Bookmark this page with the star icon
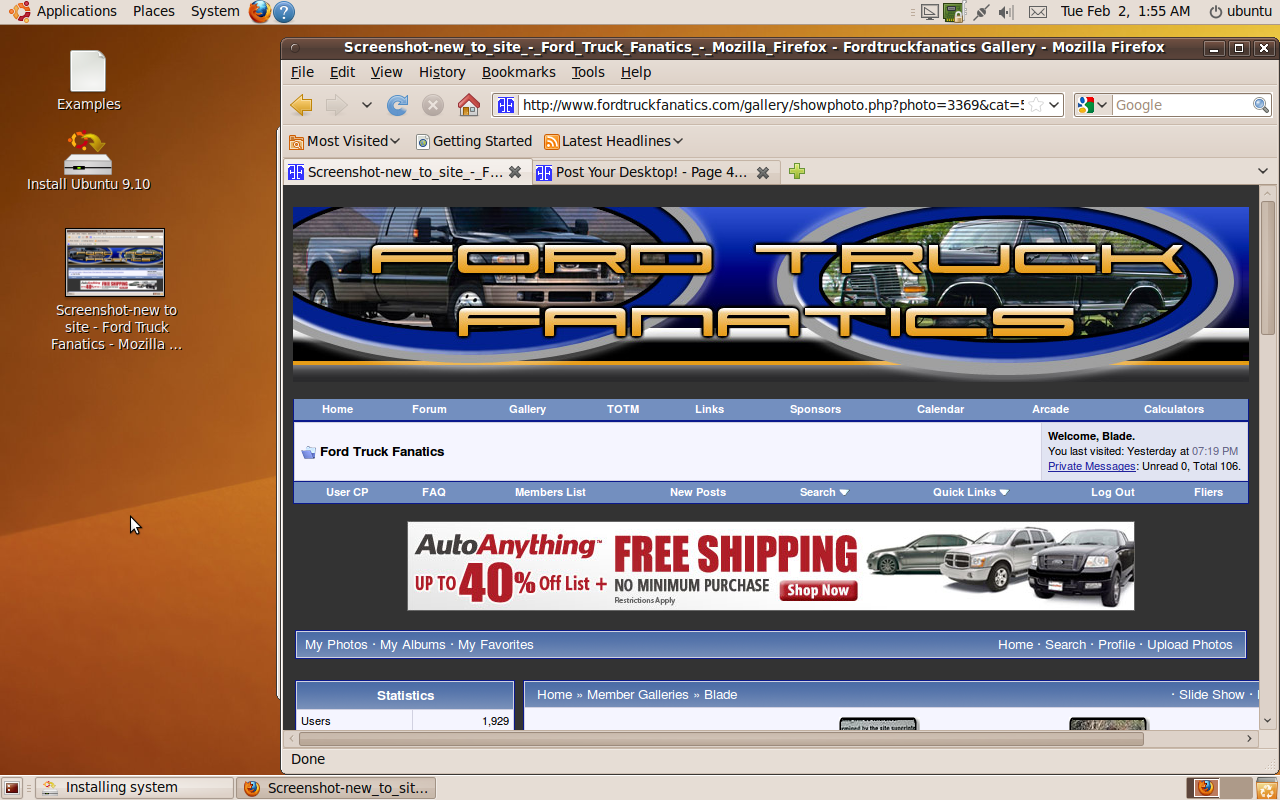The width and height of the screenshot is (1280, 800). point(1036,105)
